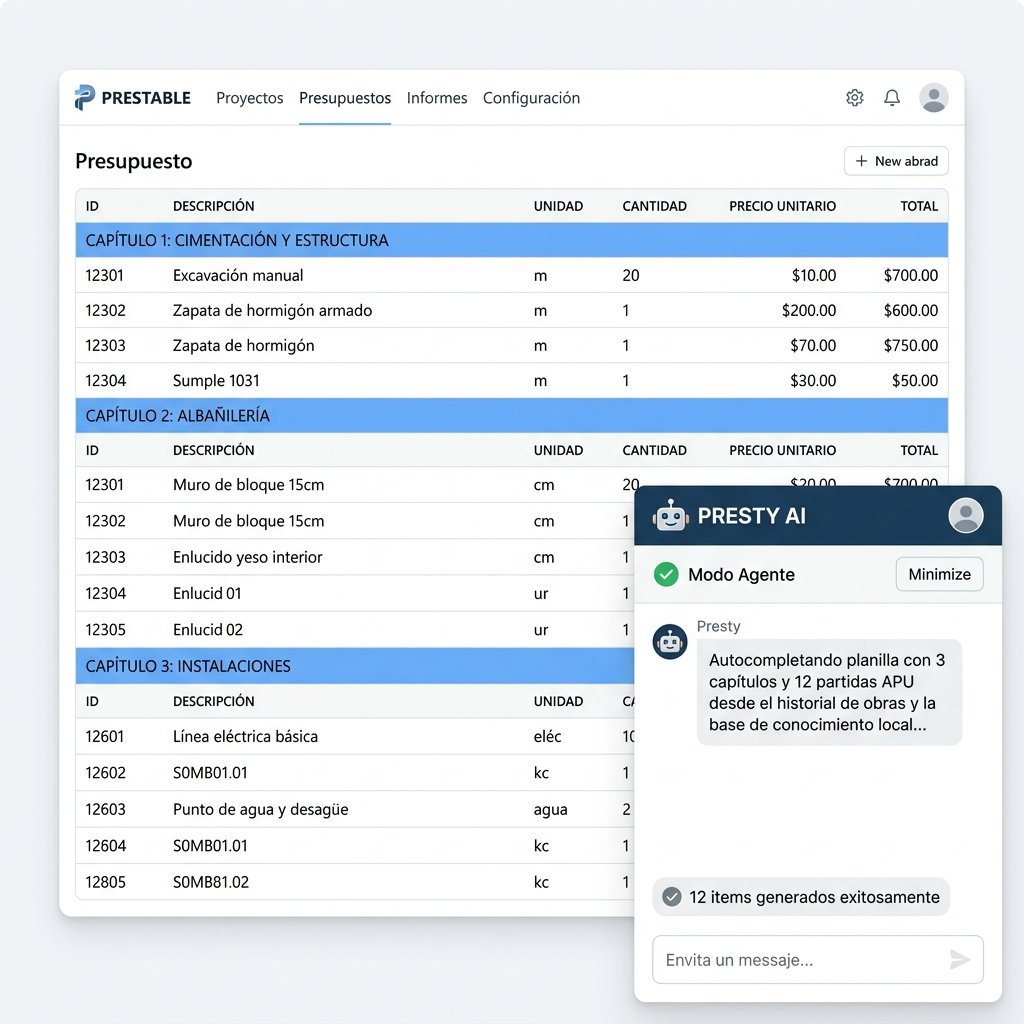Click the Autocompletando planilla chat message

[x=829, y=692]
